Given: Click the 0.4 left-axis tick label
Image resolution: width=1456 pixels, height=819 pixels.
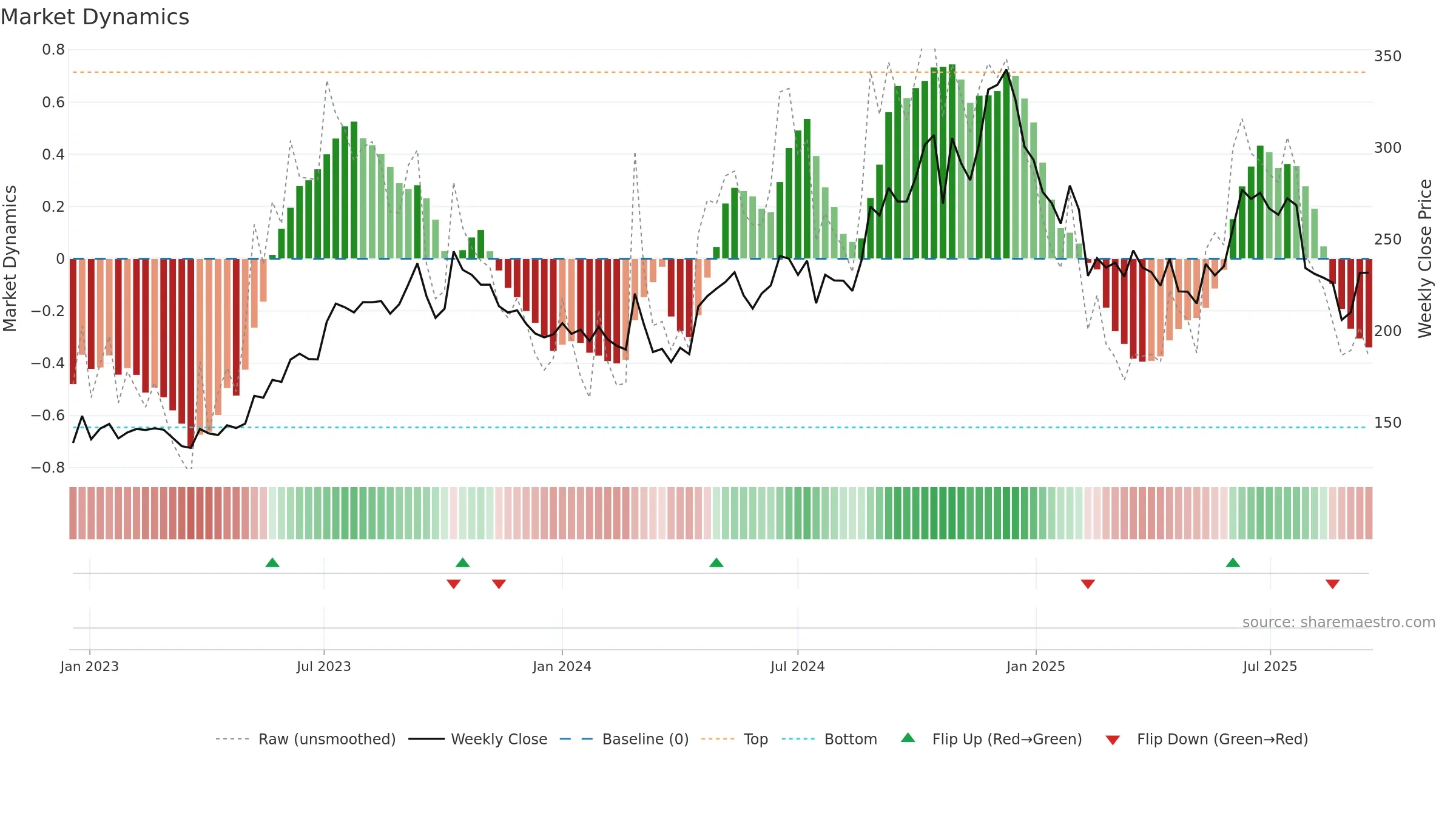Looking at the screenshot, I should tap(53, 154).
